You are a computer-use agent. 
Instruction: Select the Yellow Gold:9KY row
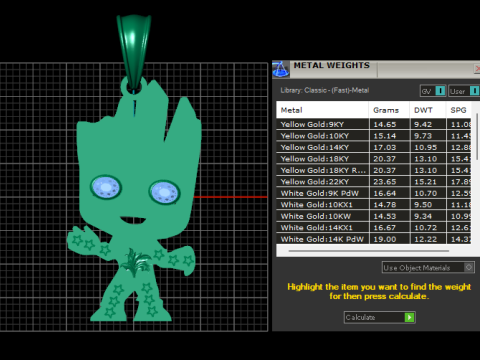coord(374,124)
